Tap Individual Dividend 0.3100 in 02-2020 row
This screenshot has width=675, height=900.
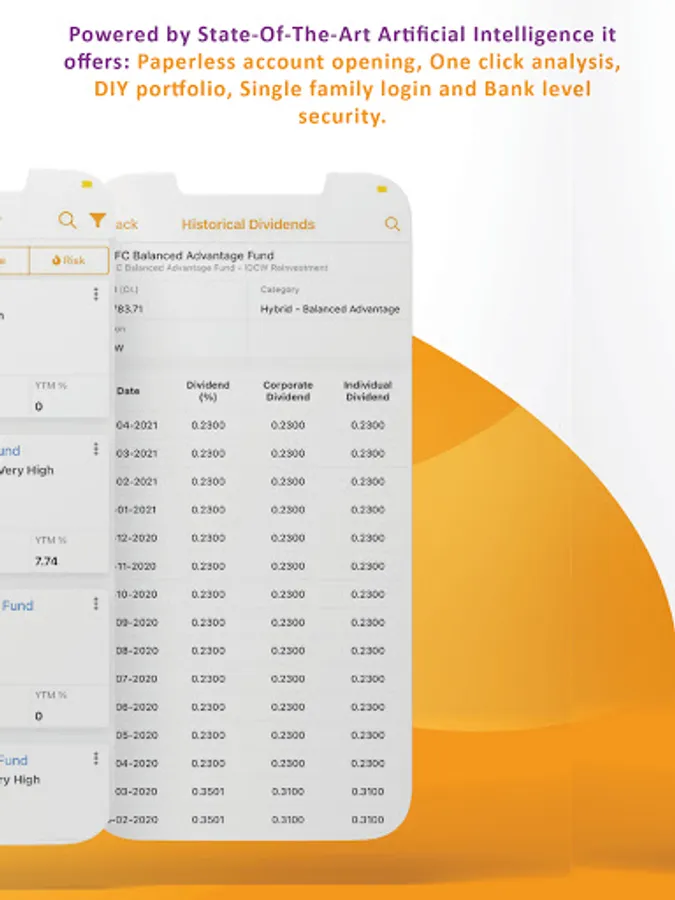coord(367,820)
